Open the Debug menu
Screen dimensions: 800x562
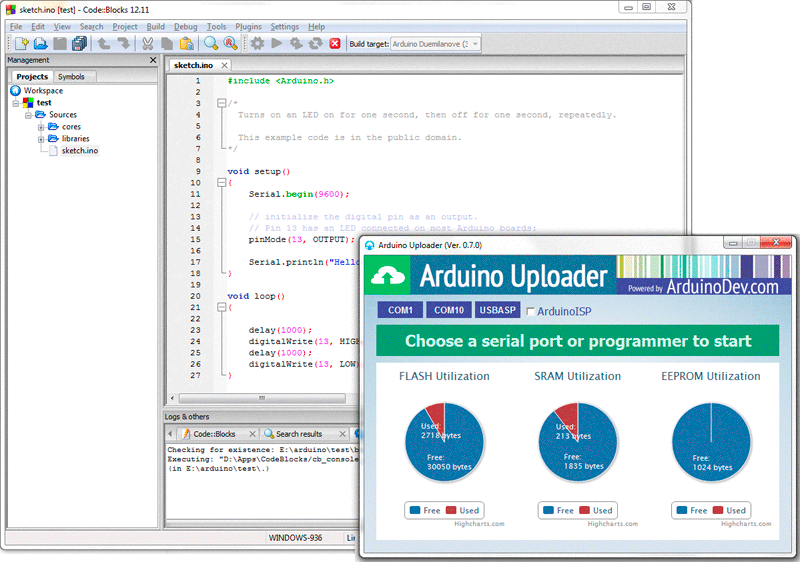click(185, 27)
